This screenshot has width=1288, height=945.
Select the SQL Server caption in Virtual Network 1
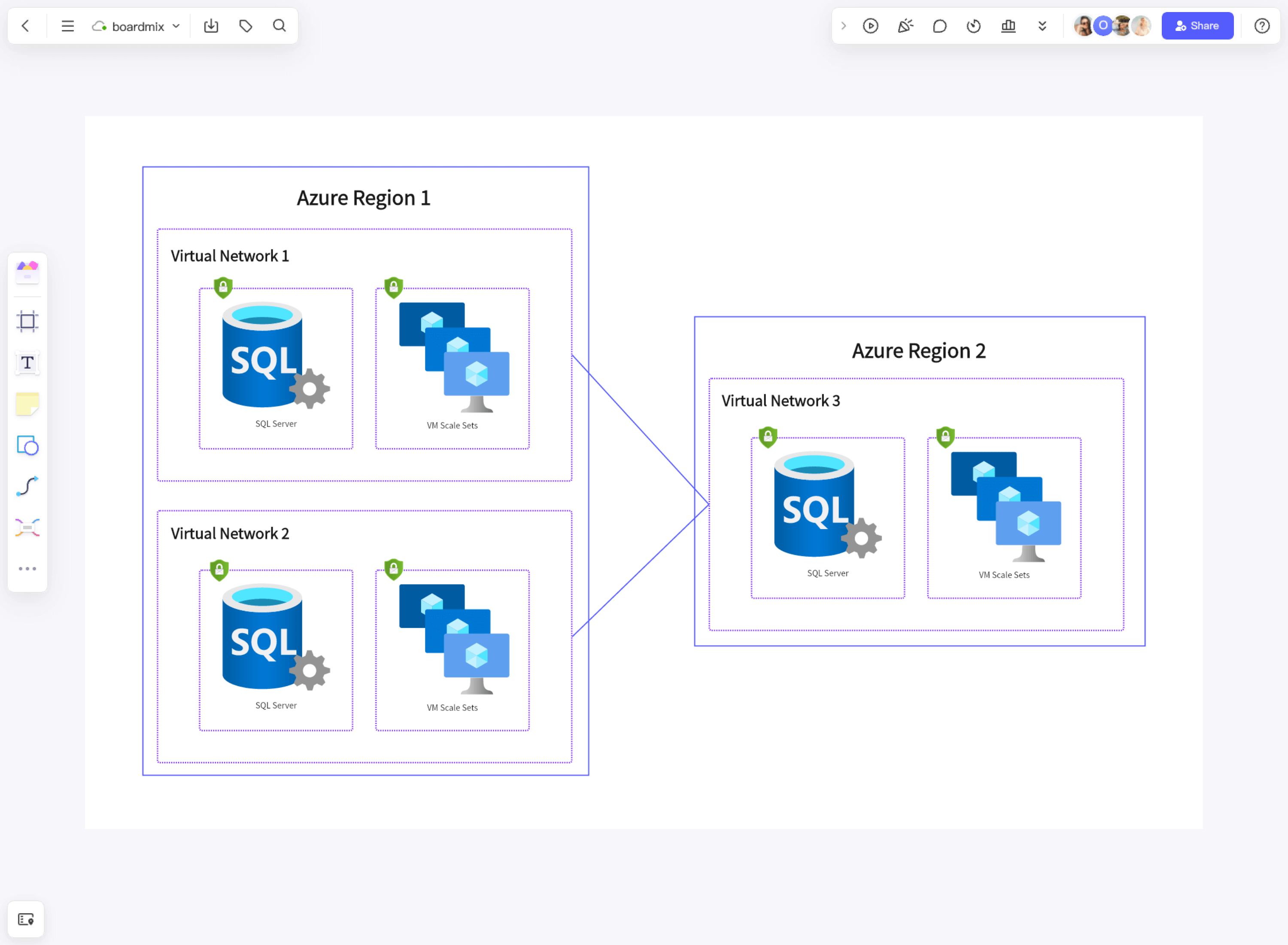276,424
